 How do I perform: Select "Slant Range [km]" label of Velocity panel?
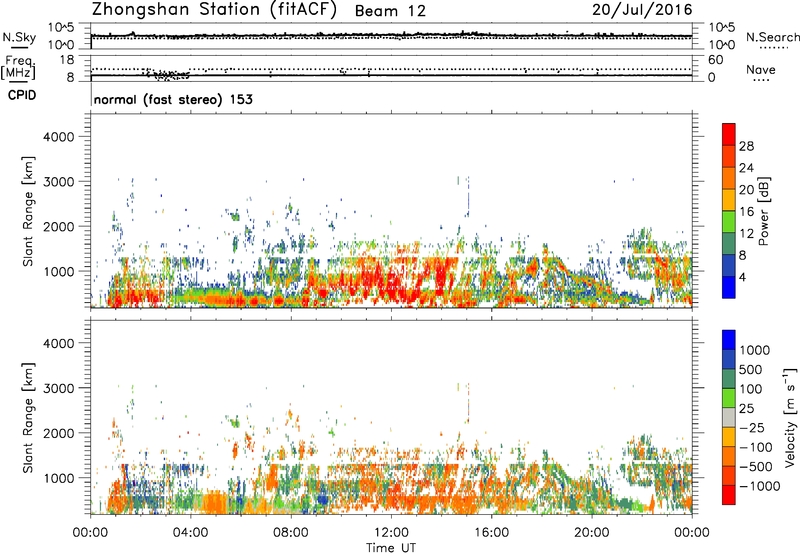pos(28,418)
